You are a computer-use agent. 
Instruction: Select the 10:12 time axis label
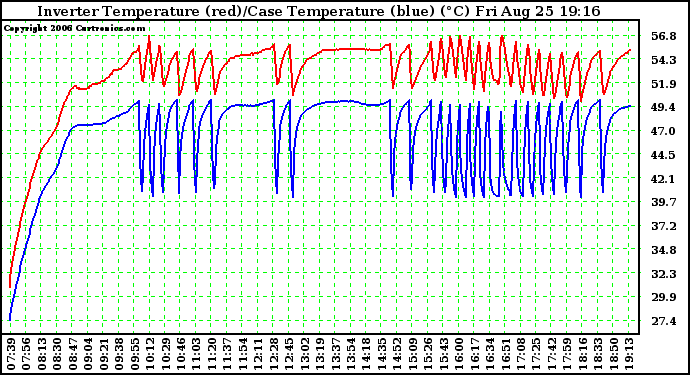pos(150,354)
